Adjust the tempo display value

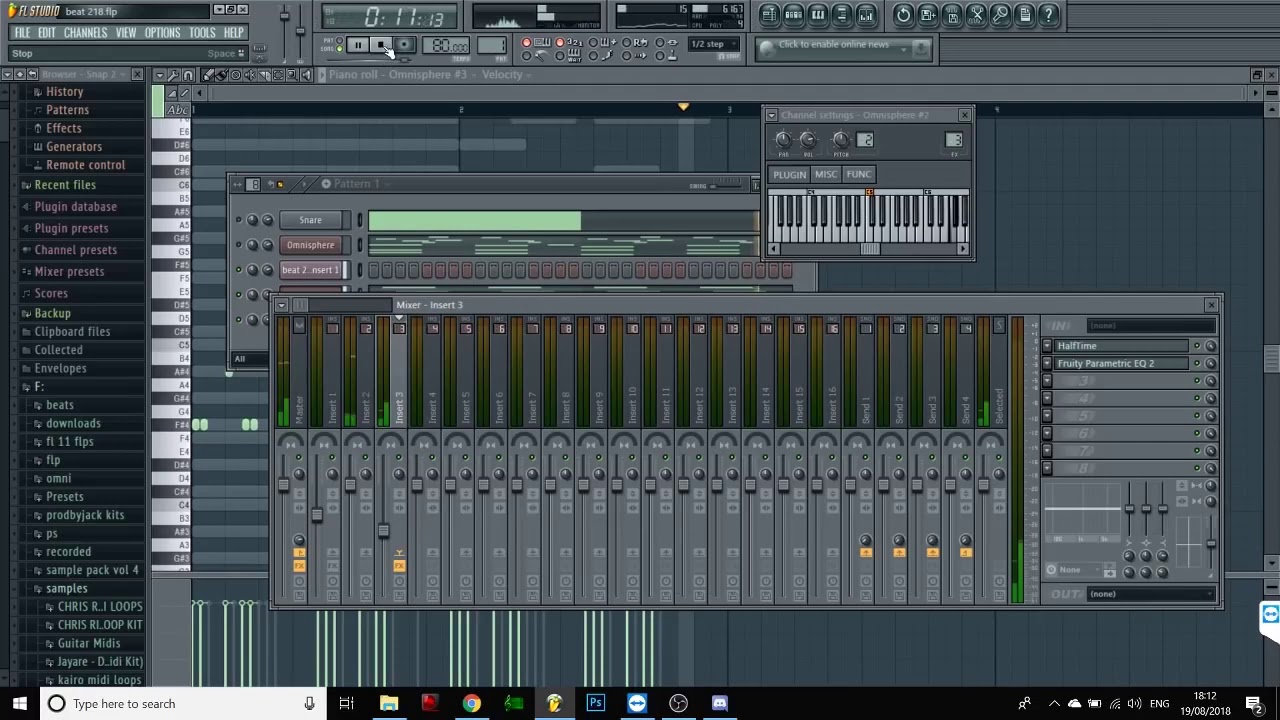click(446, 45)
